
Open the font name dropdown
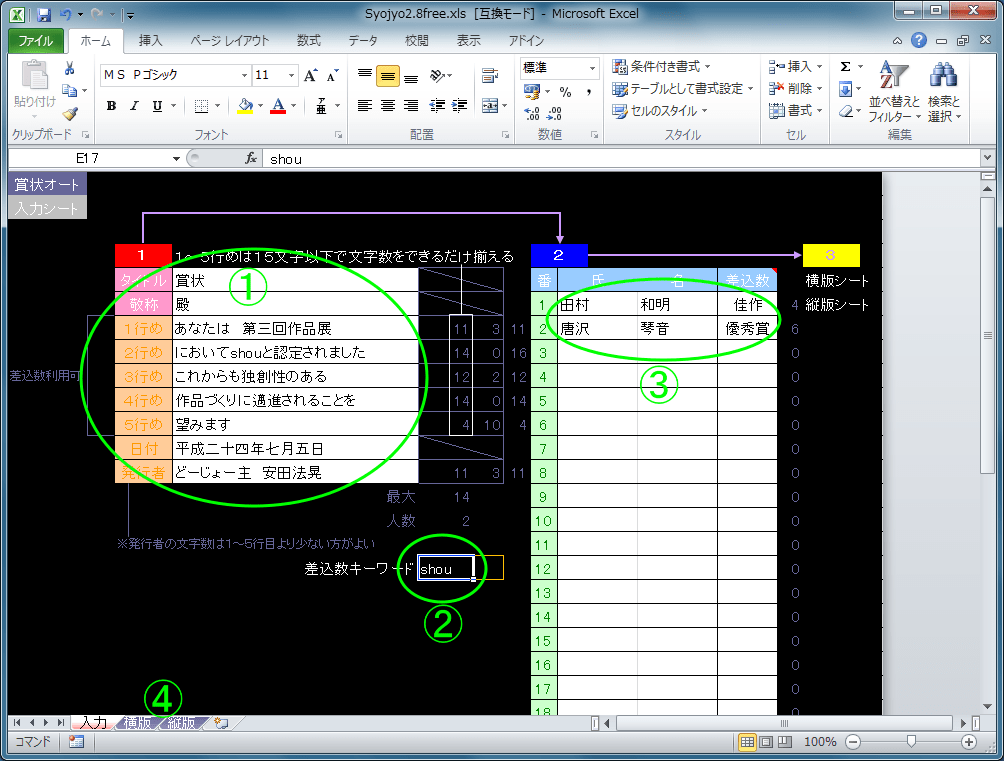pyautogui.click(x=244, y=76)
